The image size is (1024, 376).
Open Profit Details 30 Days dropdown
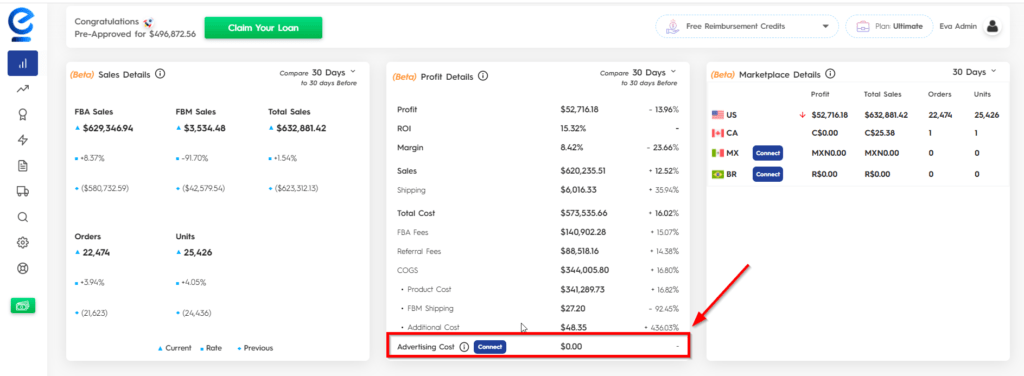(x=654, y=72)
